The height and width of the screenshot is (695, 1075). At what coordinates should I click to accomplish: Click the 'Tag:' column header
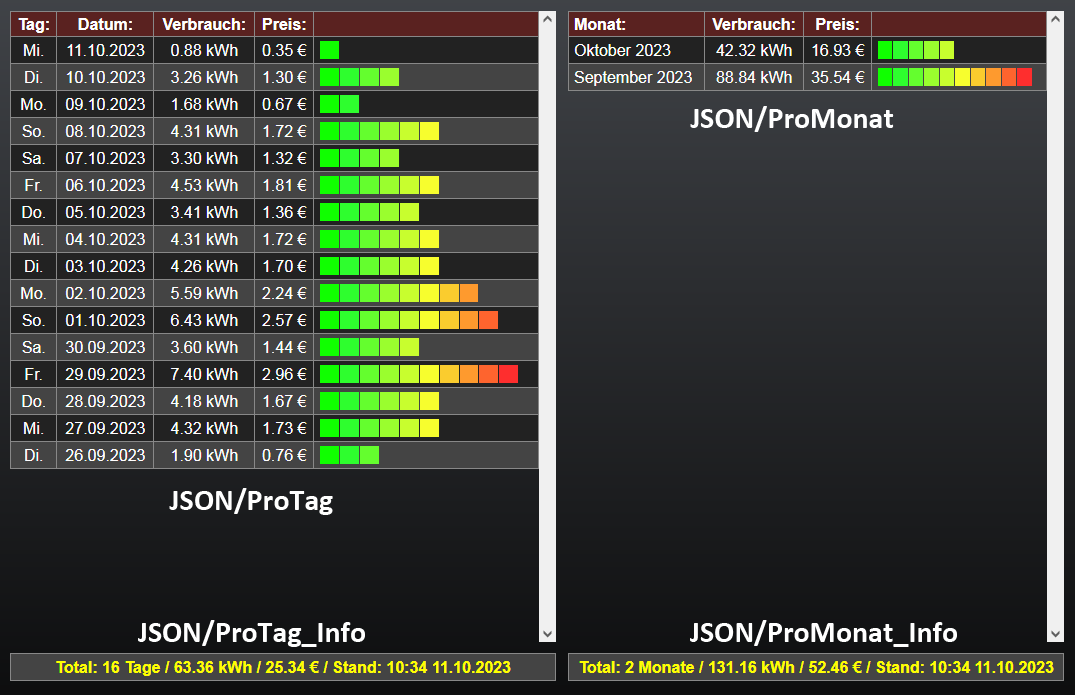(x=33, y=24)
